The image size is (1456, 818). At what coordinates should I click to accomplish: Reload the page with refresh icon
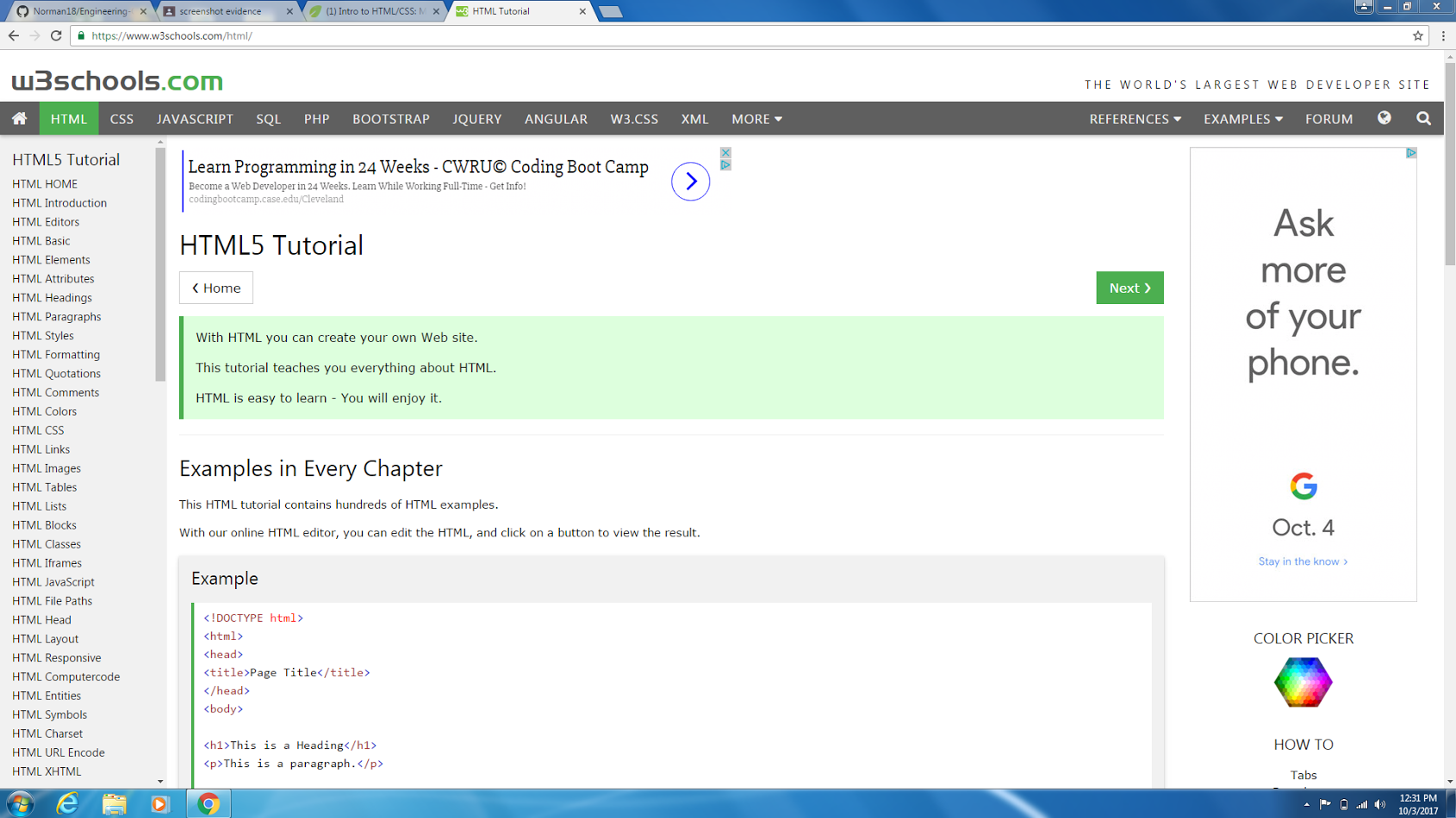click(56, 35)
